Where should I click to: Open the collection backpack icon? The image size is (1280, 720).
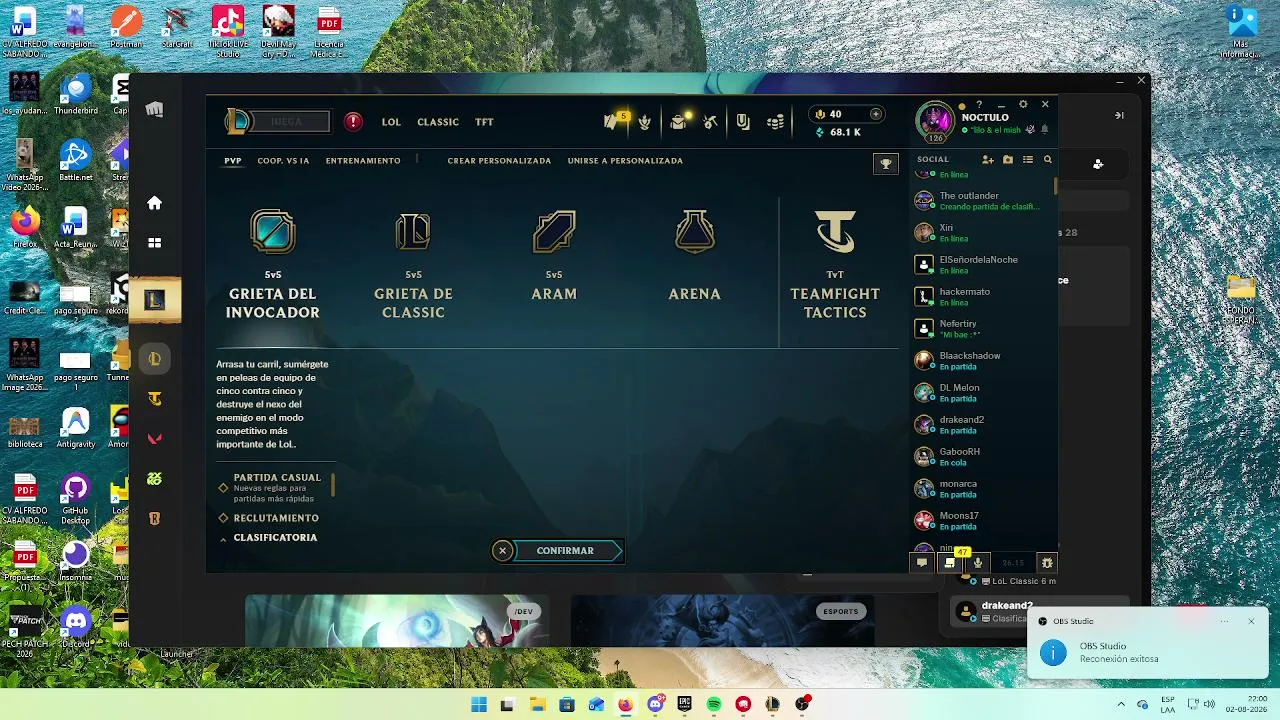pyautogui.click(x=743, y=122)
